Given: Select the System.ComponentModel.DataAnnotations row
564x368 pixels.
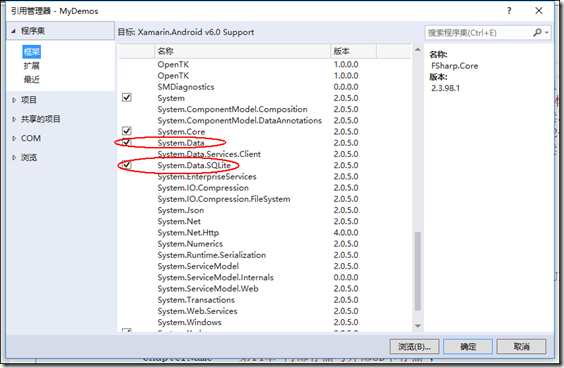Looking at the screenshot, I should (x=265, y=120).
